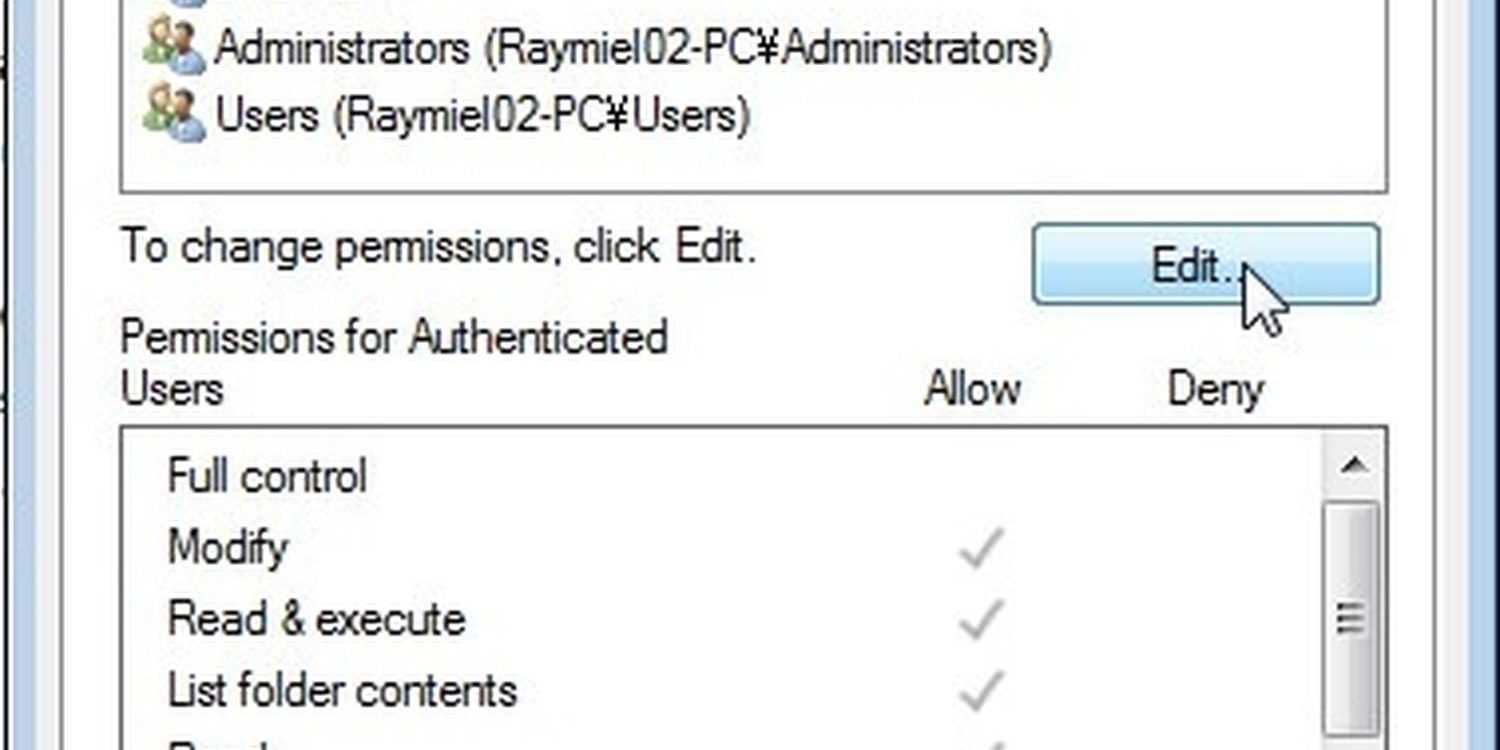
Task: Click the Allow checkmark for List folder contents
Action: (980, 690)
